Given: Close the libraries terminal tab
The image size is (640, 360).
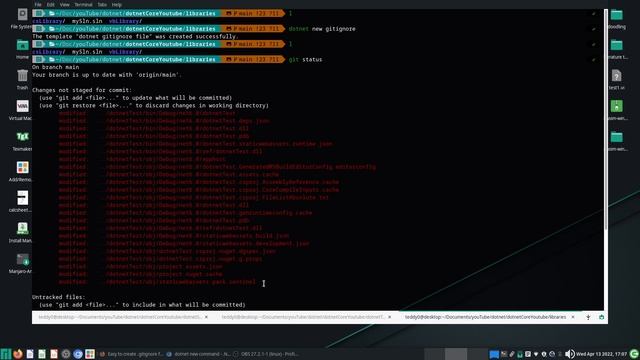Looking at the screenshot, I should [573, 317].
